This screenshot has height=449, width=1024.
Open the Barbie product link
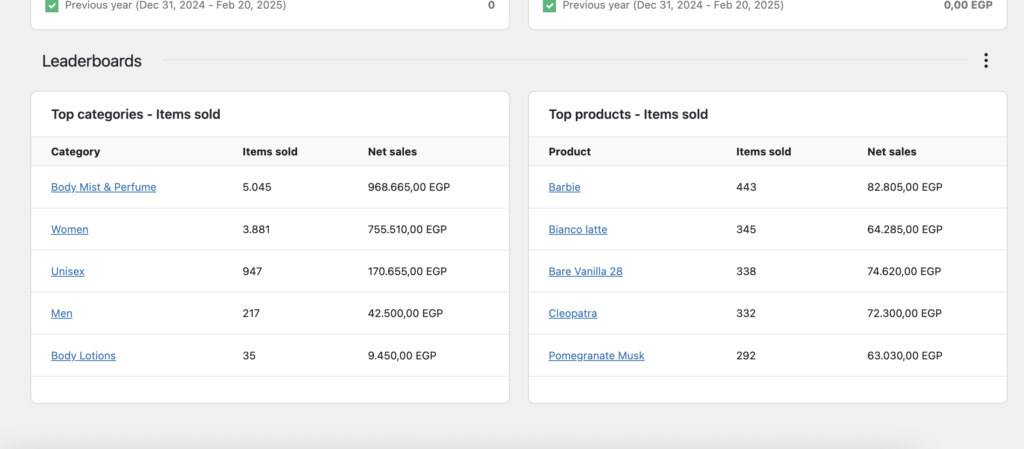pos(564,187)
